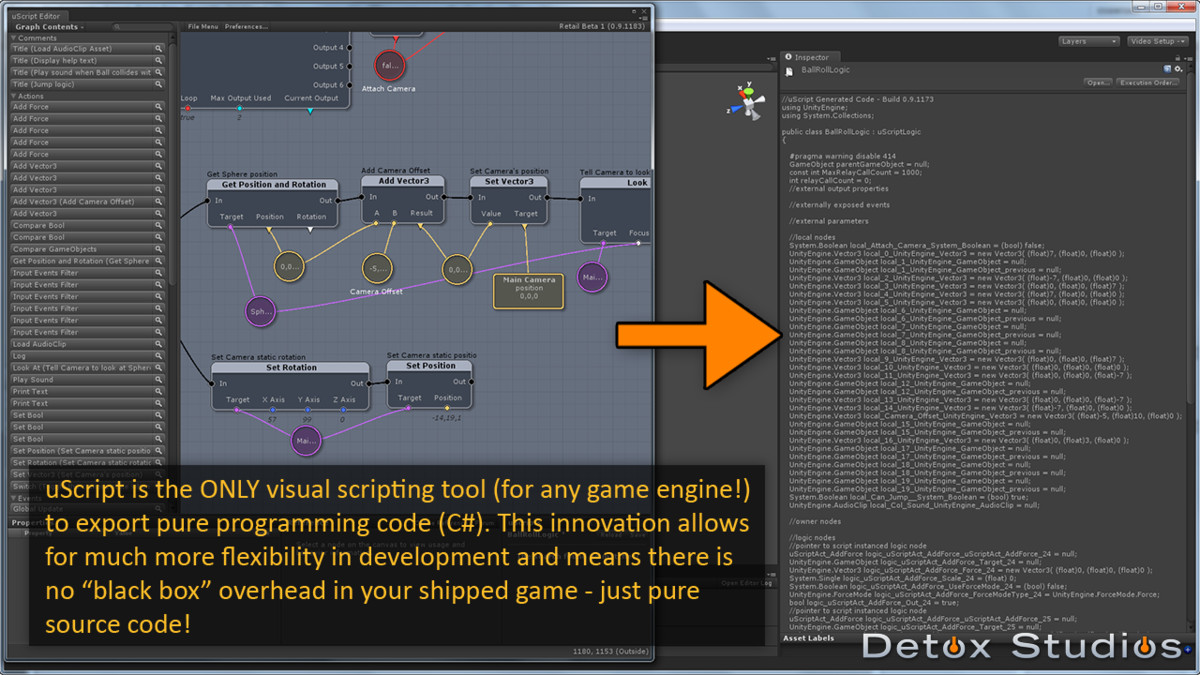
Task: Click search icon for the Log row
Action: (158, 356)
